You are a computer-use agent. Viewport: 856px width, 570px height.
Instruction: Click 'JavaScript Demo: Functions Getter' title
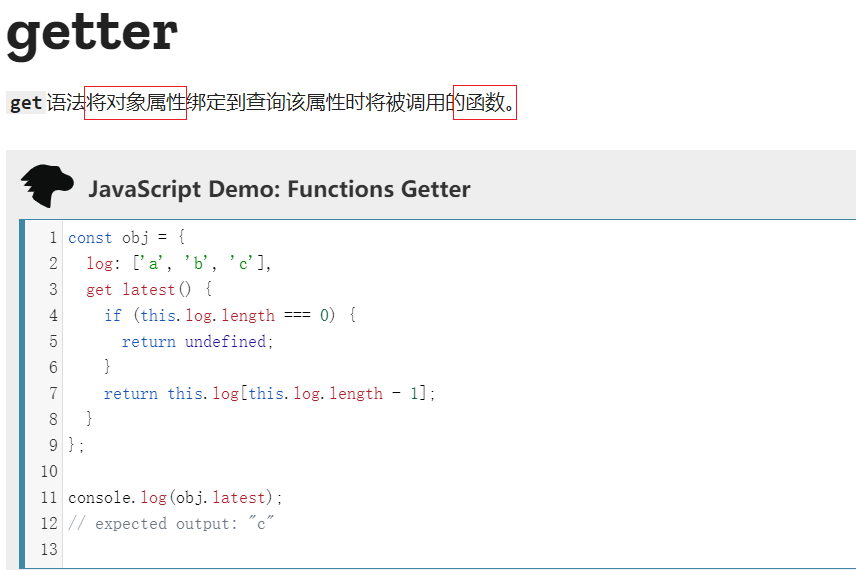click(x=279, y=189)
